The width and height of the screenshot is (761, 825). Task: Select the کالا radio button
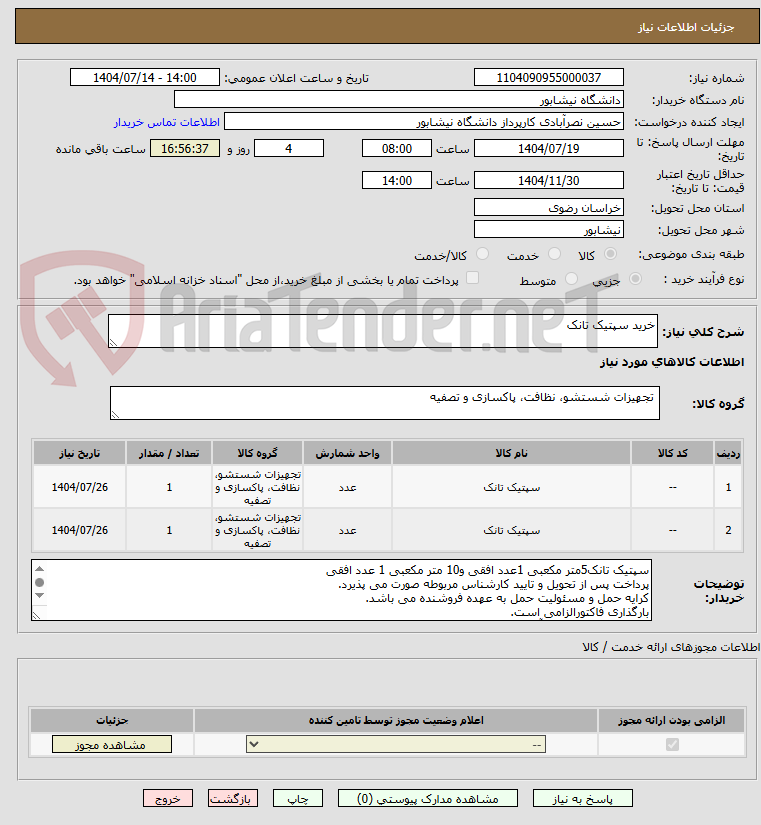click(x=610, y=254)
